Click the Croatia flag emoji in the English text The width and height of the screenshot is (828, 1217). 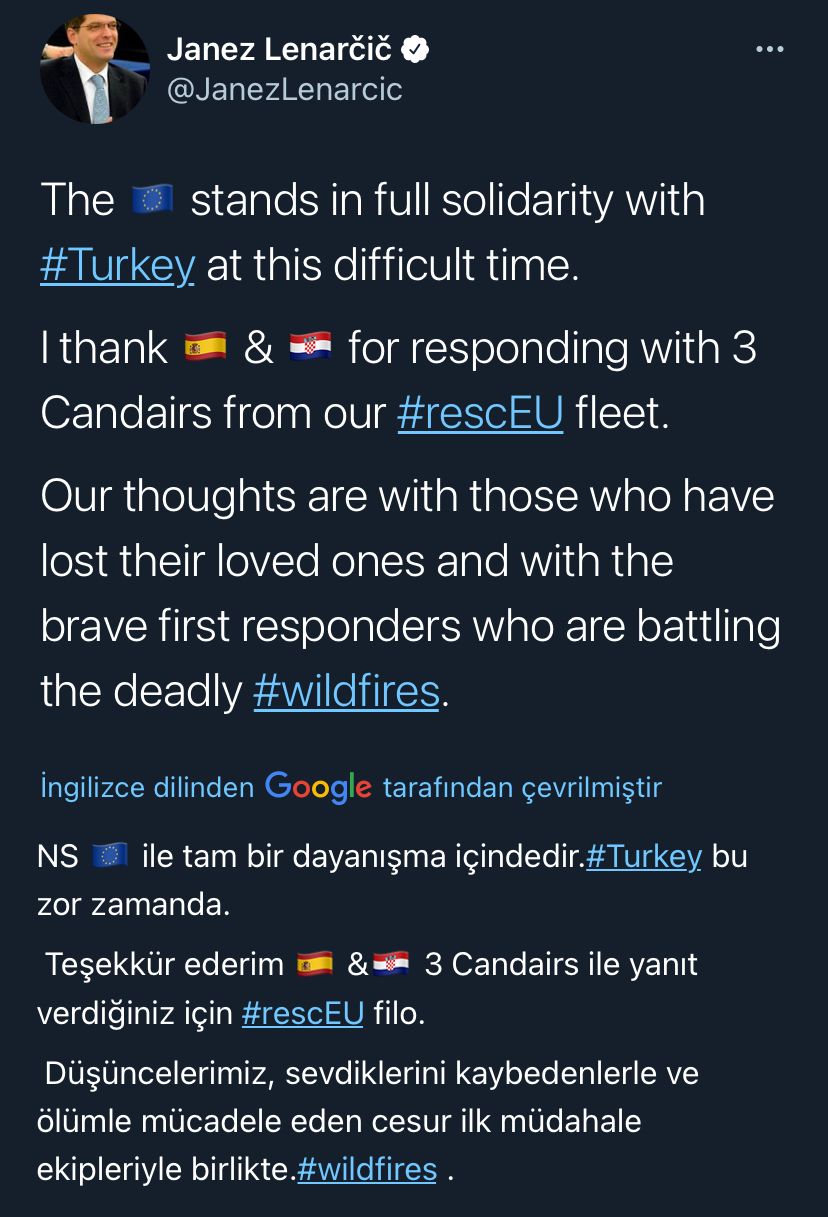click(x=309, y=349)
